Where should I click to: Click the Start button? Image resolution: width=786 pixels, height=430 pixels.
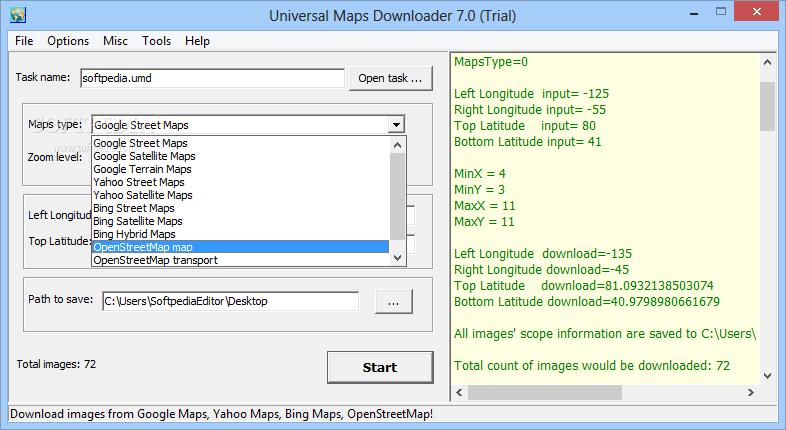pos(380,367)
